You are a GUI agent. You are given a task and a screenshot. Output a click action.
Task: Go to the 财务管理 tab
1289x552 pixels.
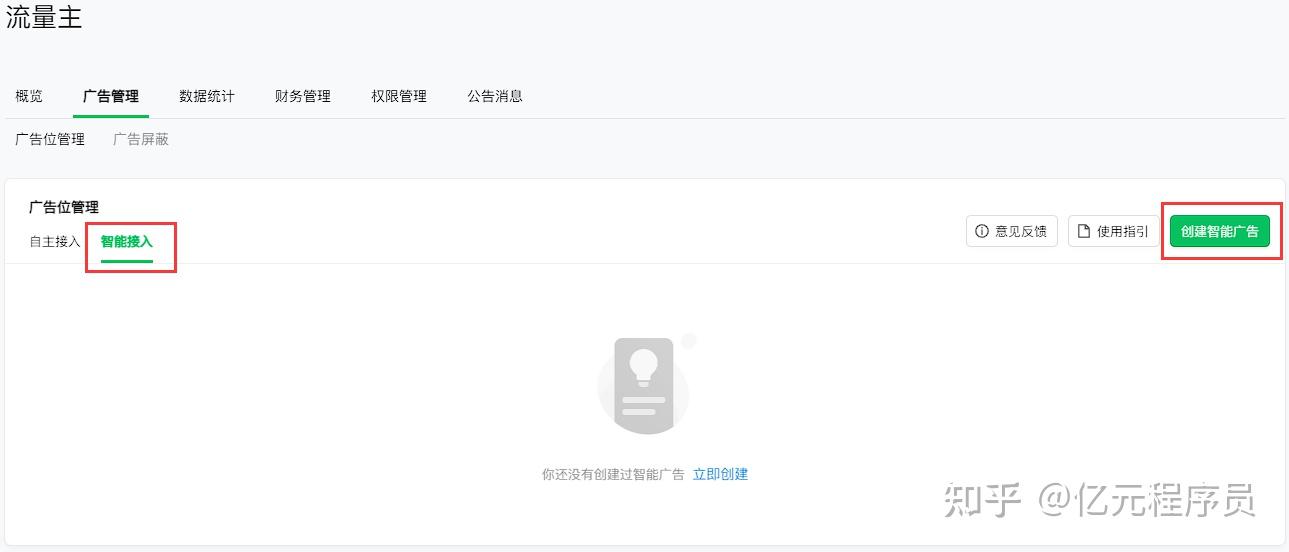(303, 96)
